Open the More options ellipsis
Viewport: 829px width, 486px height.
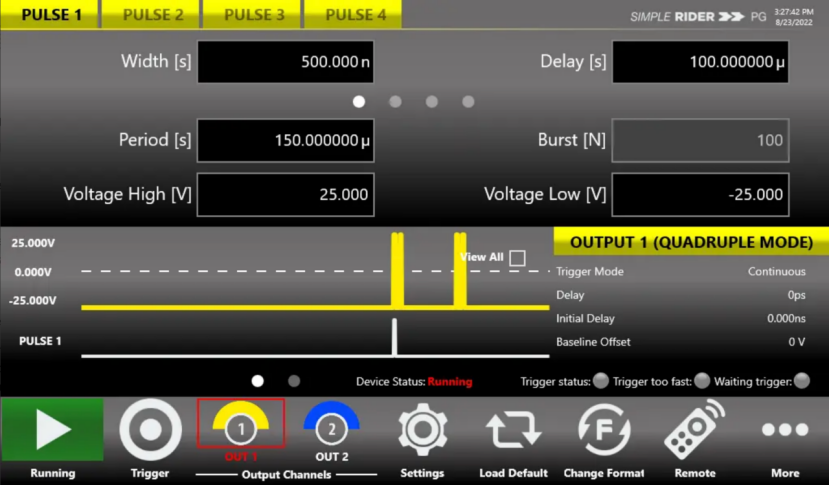(x=785, y=430)
